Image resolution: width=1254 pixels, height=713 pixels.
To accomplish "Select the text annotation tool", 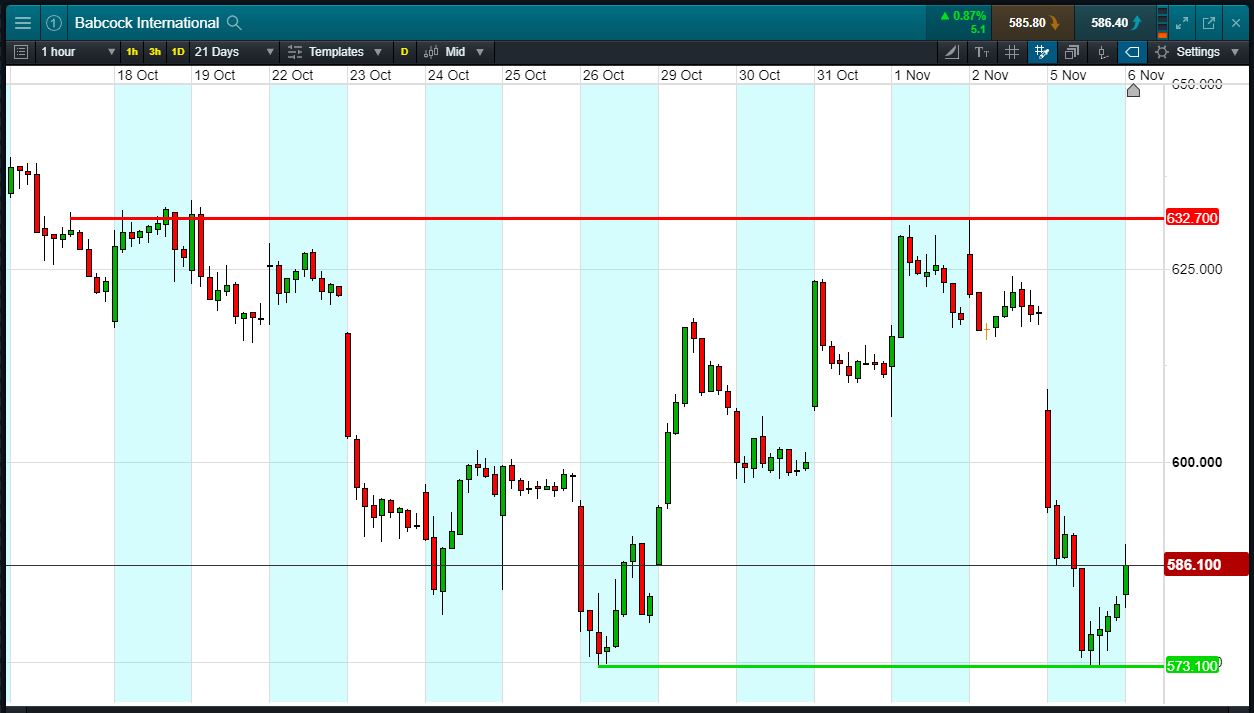I will 982,52.
